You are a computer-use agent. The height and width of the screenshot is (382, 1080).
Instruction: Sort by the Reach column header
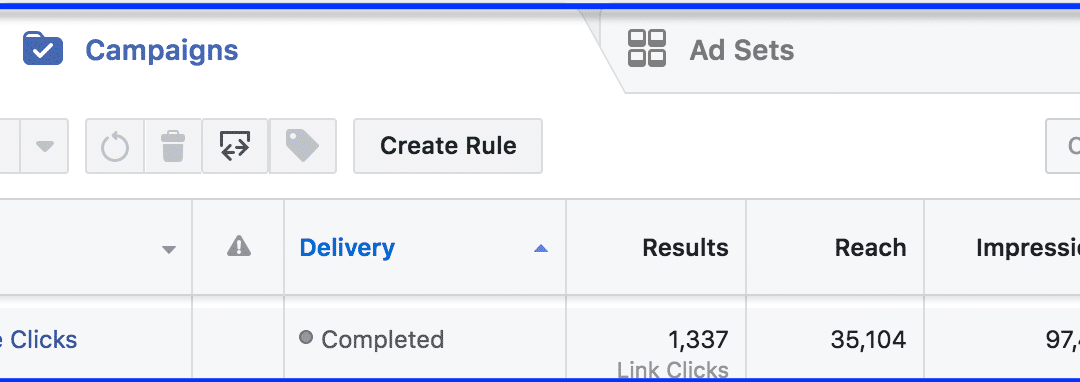[x=871, y=248]
